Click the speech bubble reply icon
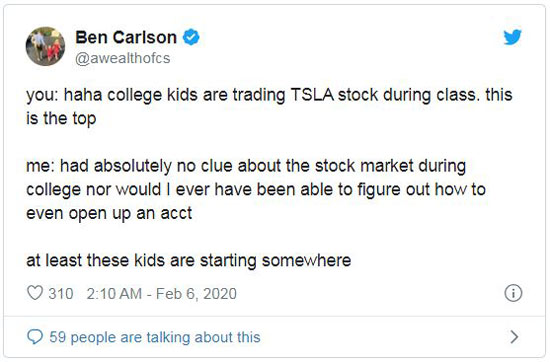 pyautogui.click(x=35, y=337)
